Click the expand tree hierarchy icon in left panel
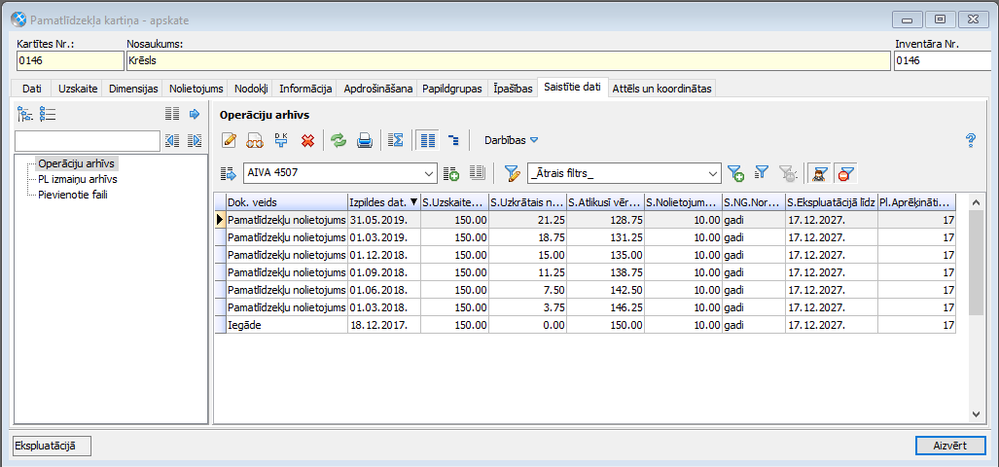The image size is (999, 467). [25, 115]
